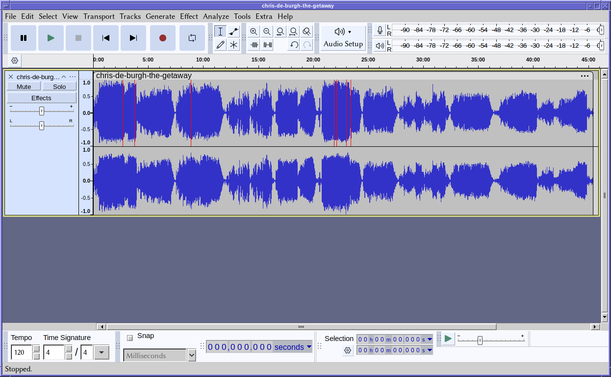Collapse the track using the caret icon
This screenshot has height=377, width=611.
point(64,77)
